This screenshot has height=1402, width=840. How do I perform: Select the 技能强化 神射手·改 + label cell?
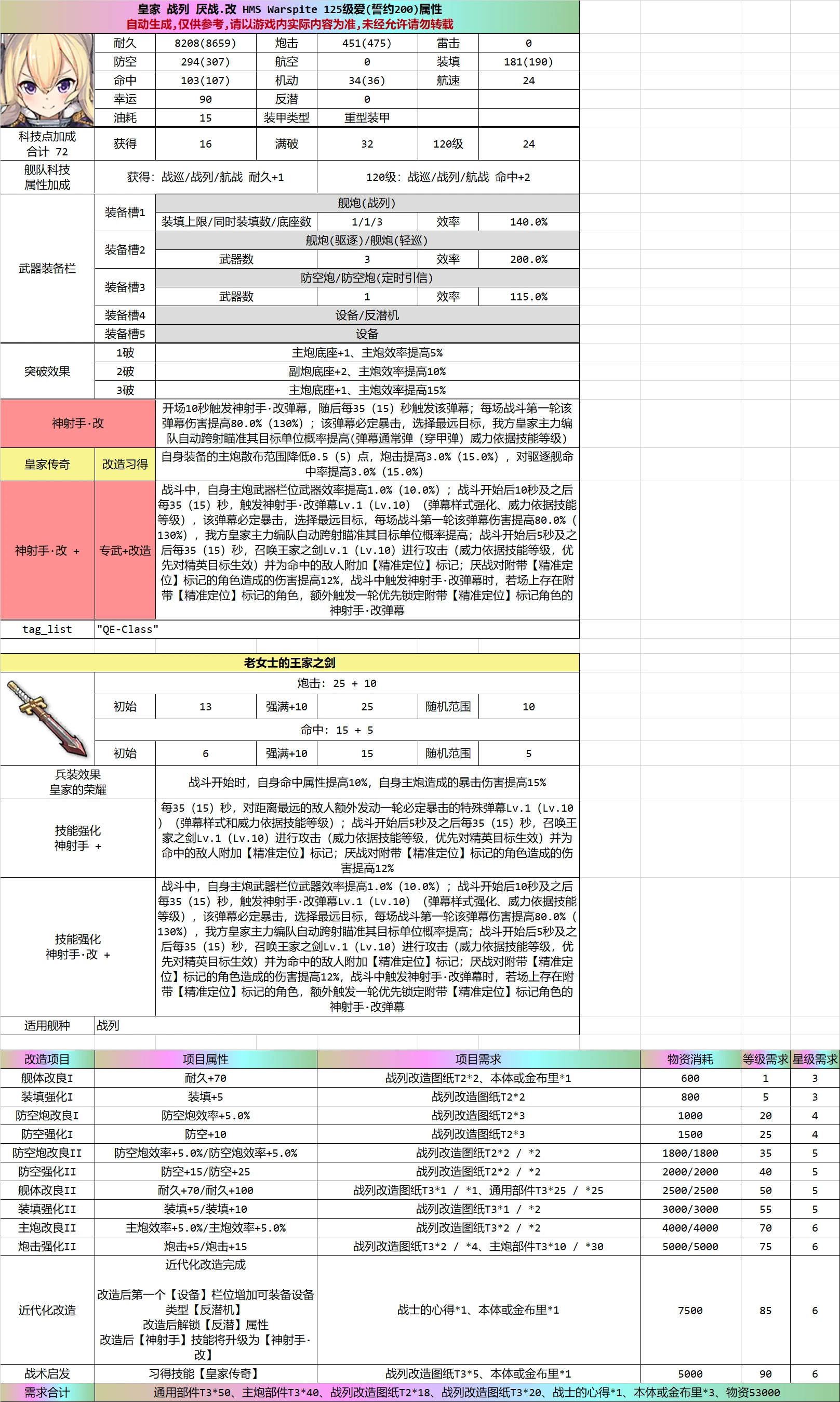click(77, 947)
